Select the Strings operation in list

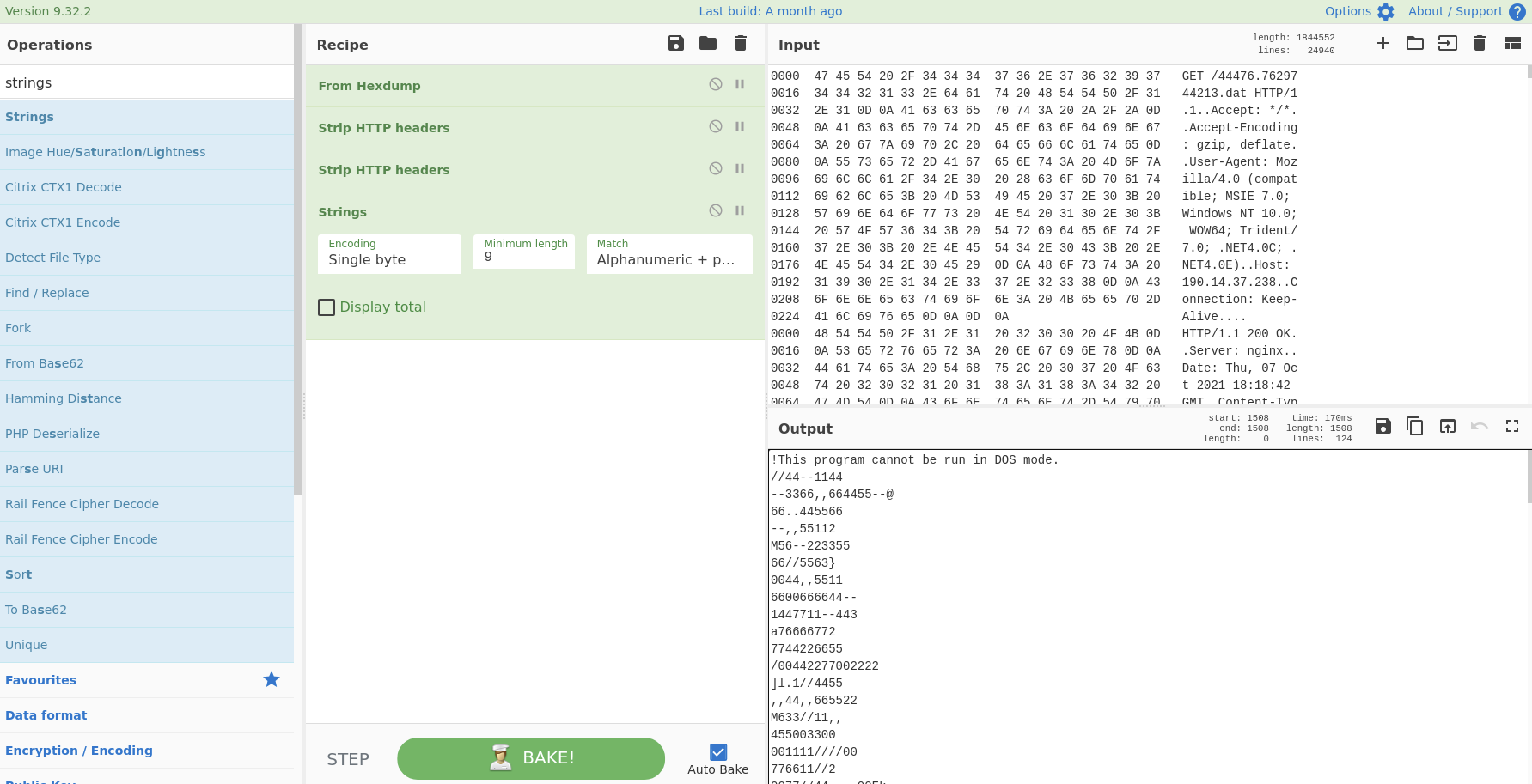coord(147,117)
